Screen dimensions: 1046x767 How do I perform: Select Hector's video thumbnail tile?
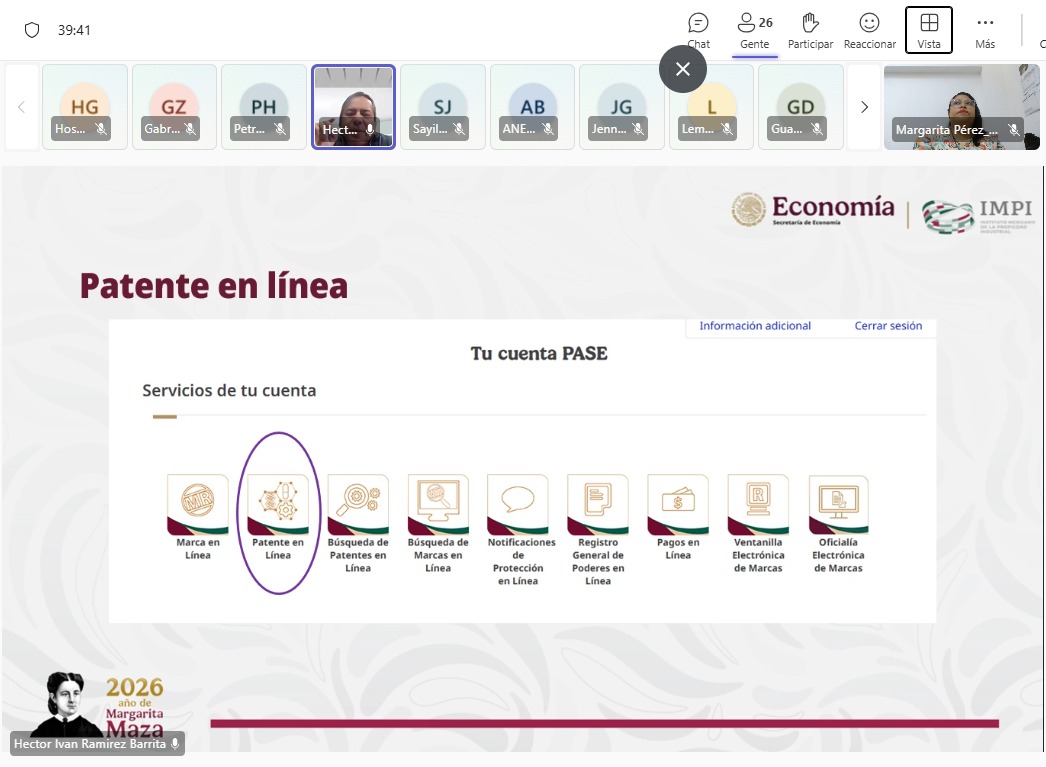pyautogui.click(x=354, y=107)
